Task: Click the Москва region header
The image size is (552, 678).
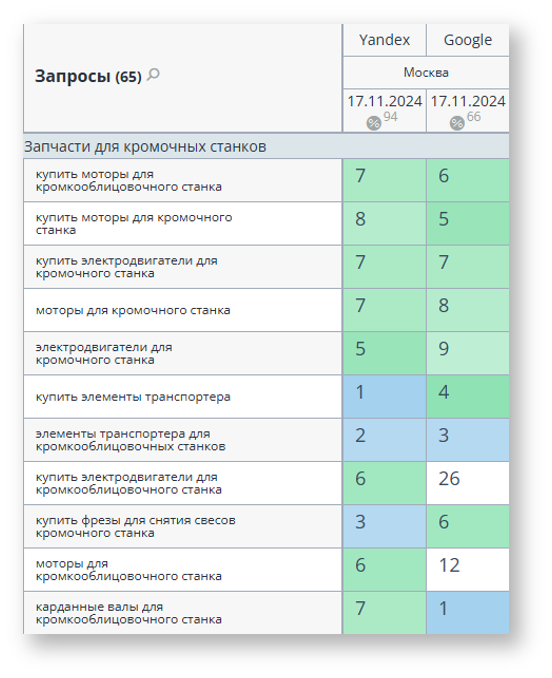Action: pos(426,72)
